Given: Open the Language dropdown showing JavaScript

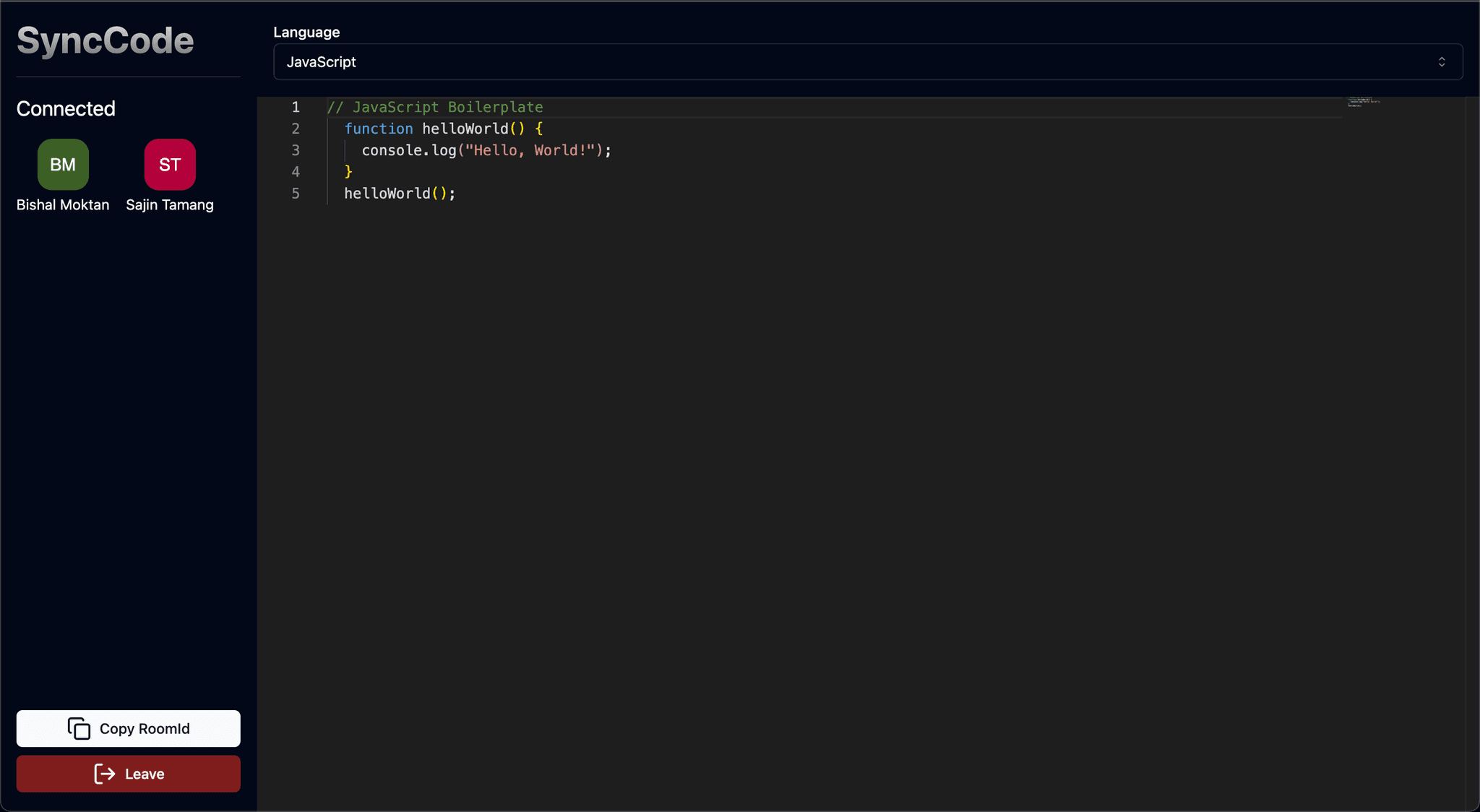Looking at the screenshot, I should tap(868, 62).
